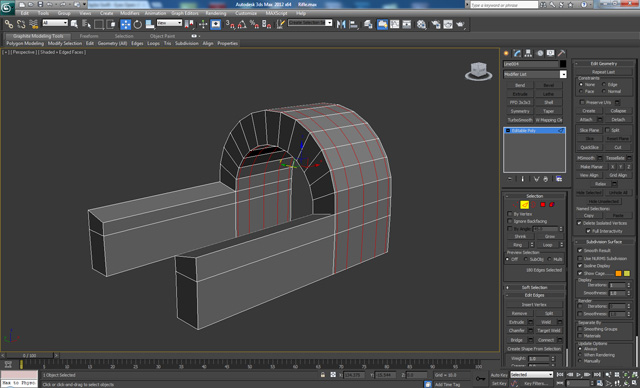
Task: Select Vertex sub-object level icon
Action: click(515, 204)
